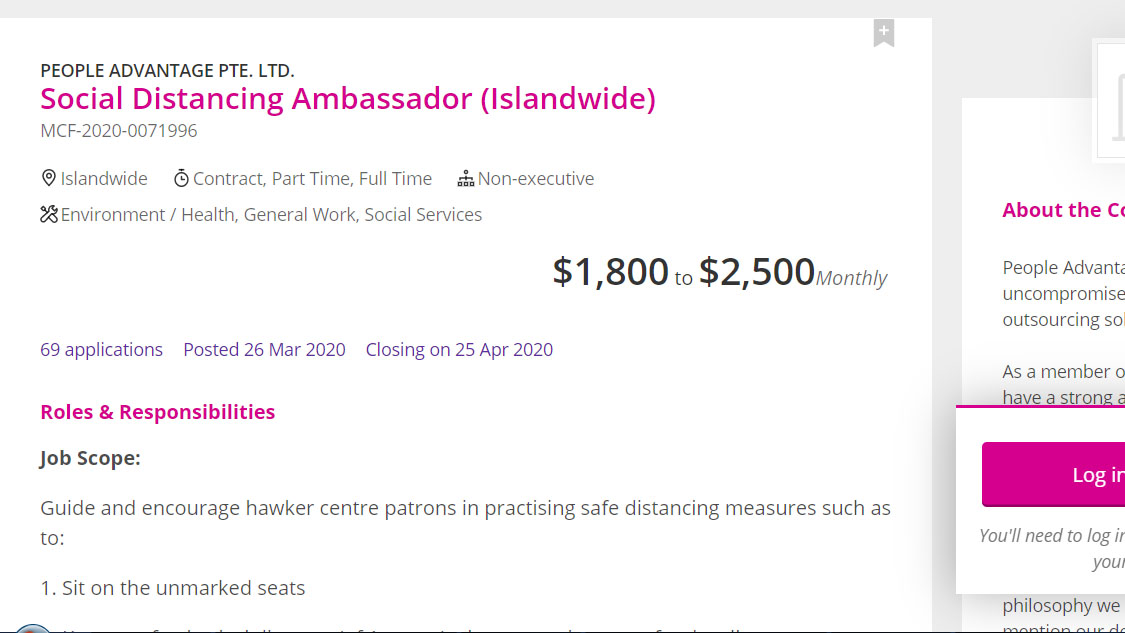Screen dimensions: 1125x633
Task: Select the Full Time employment type label
Action: coord(397,178)
